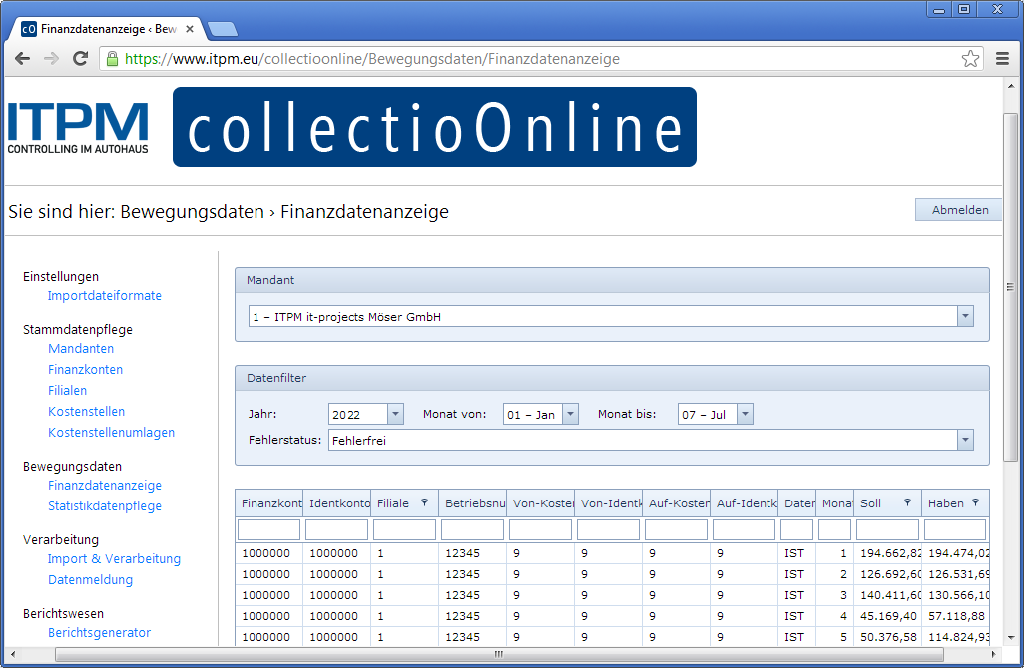Click the Betriebsnummer column header
Screen dimensions: 1024x668
click(473, 503)
